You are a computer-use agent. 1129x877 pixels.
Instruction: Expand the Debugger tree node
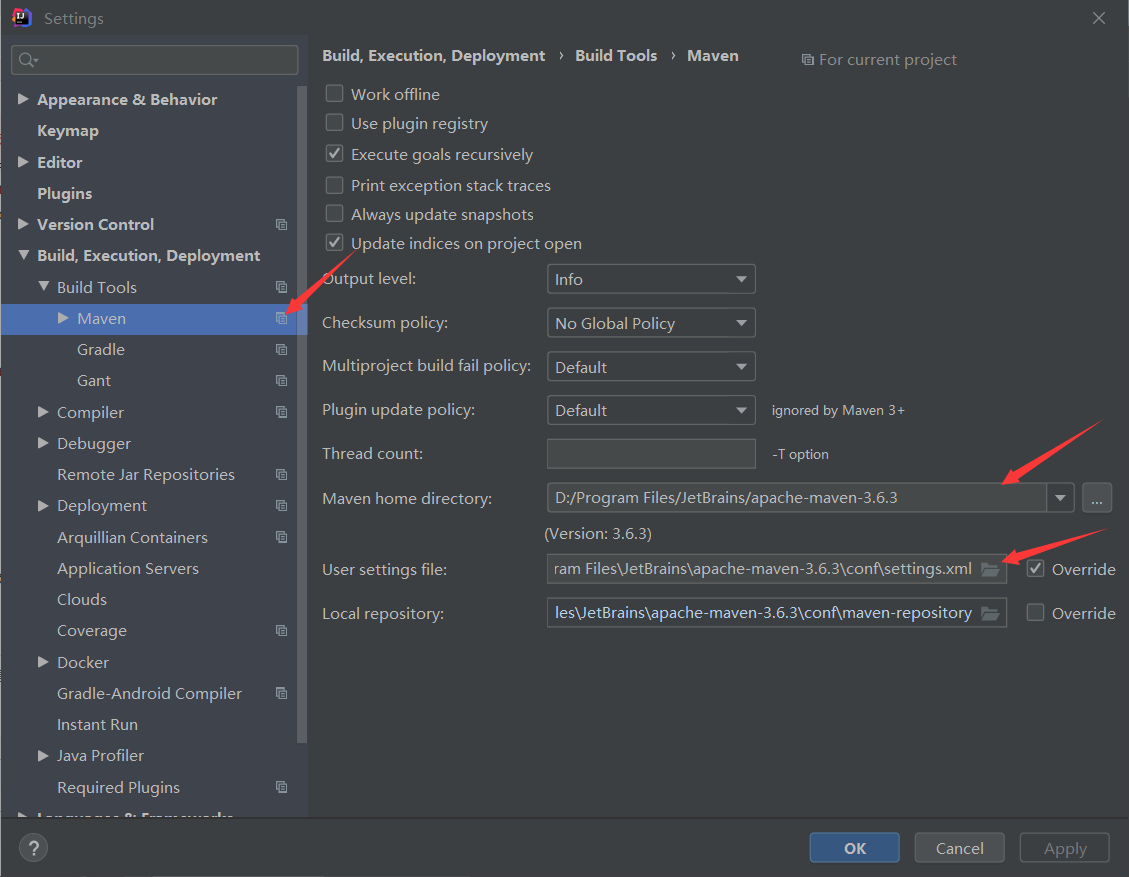point(43,443)
